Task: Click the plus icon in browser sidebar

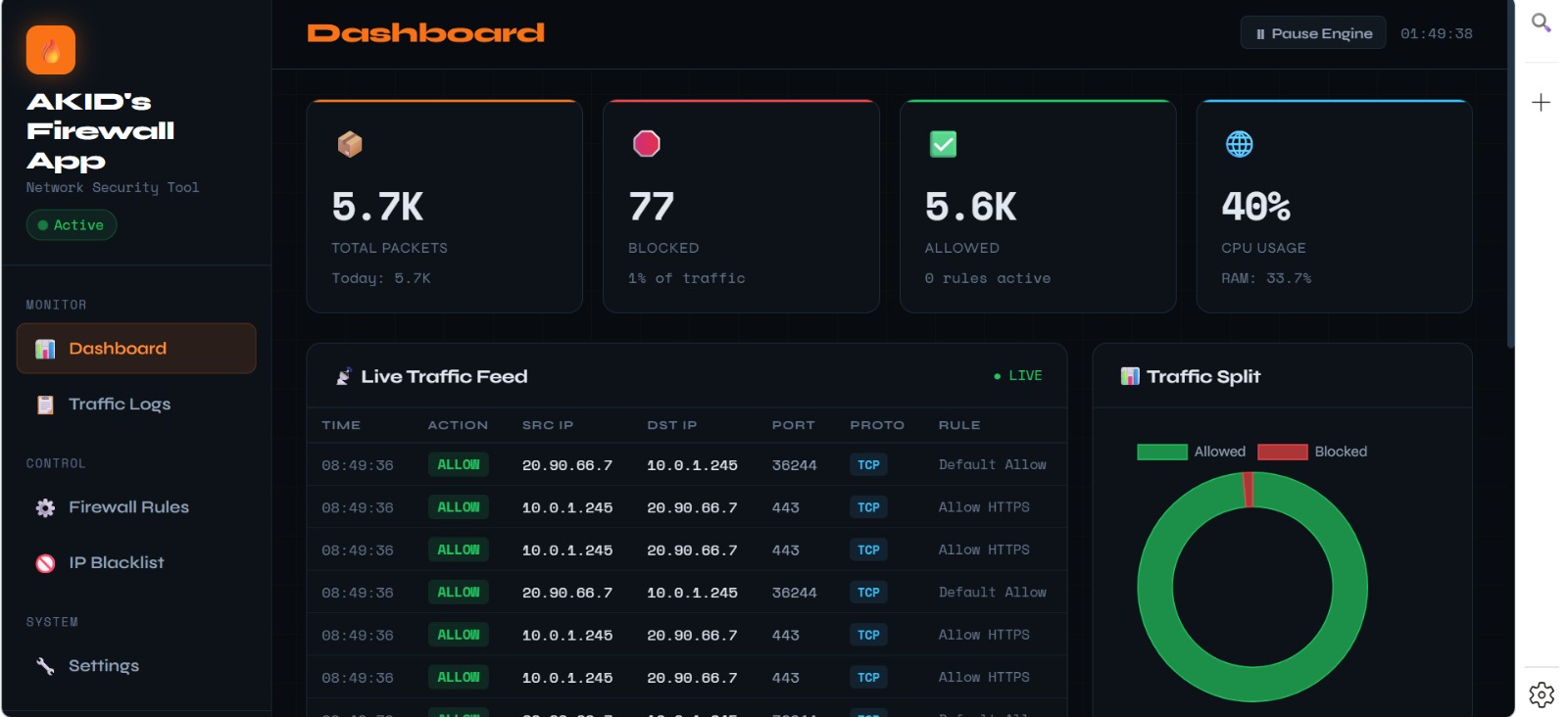Action: [1541, 102]
